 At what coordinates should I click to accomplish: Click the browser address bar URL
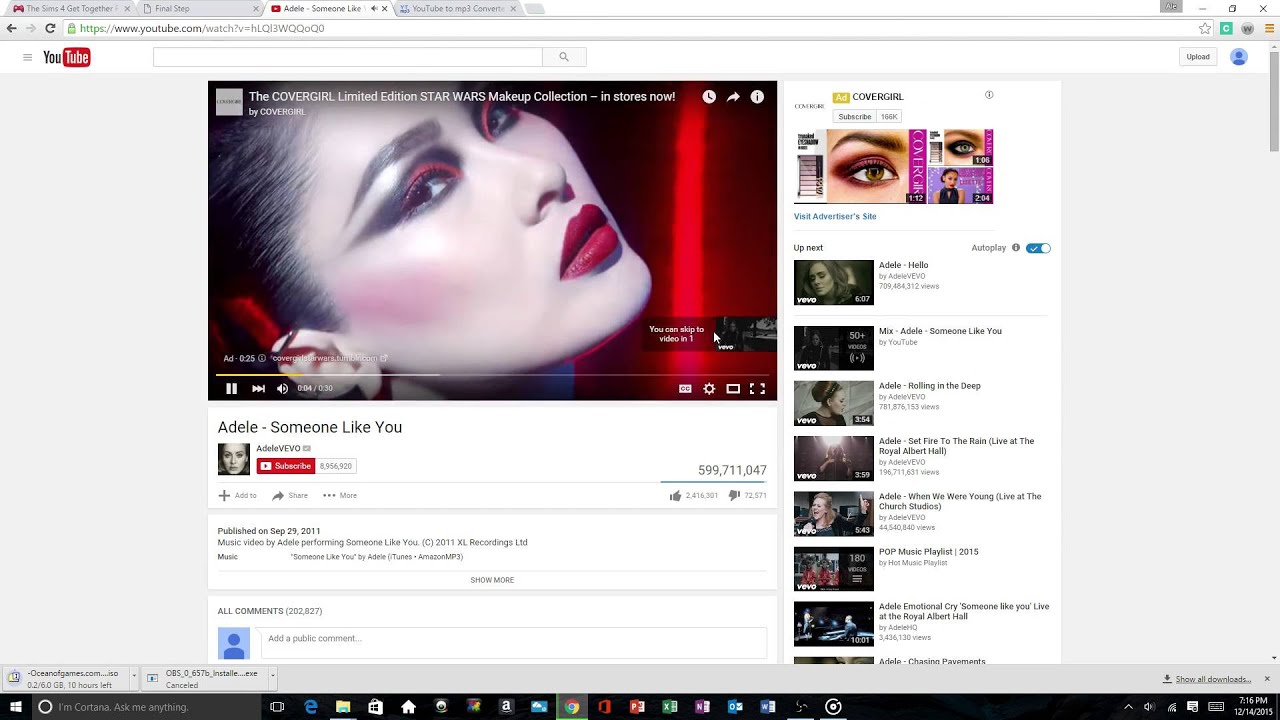202,29
